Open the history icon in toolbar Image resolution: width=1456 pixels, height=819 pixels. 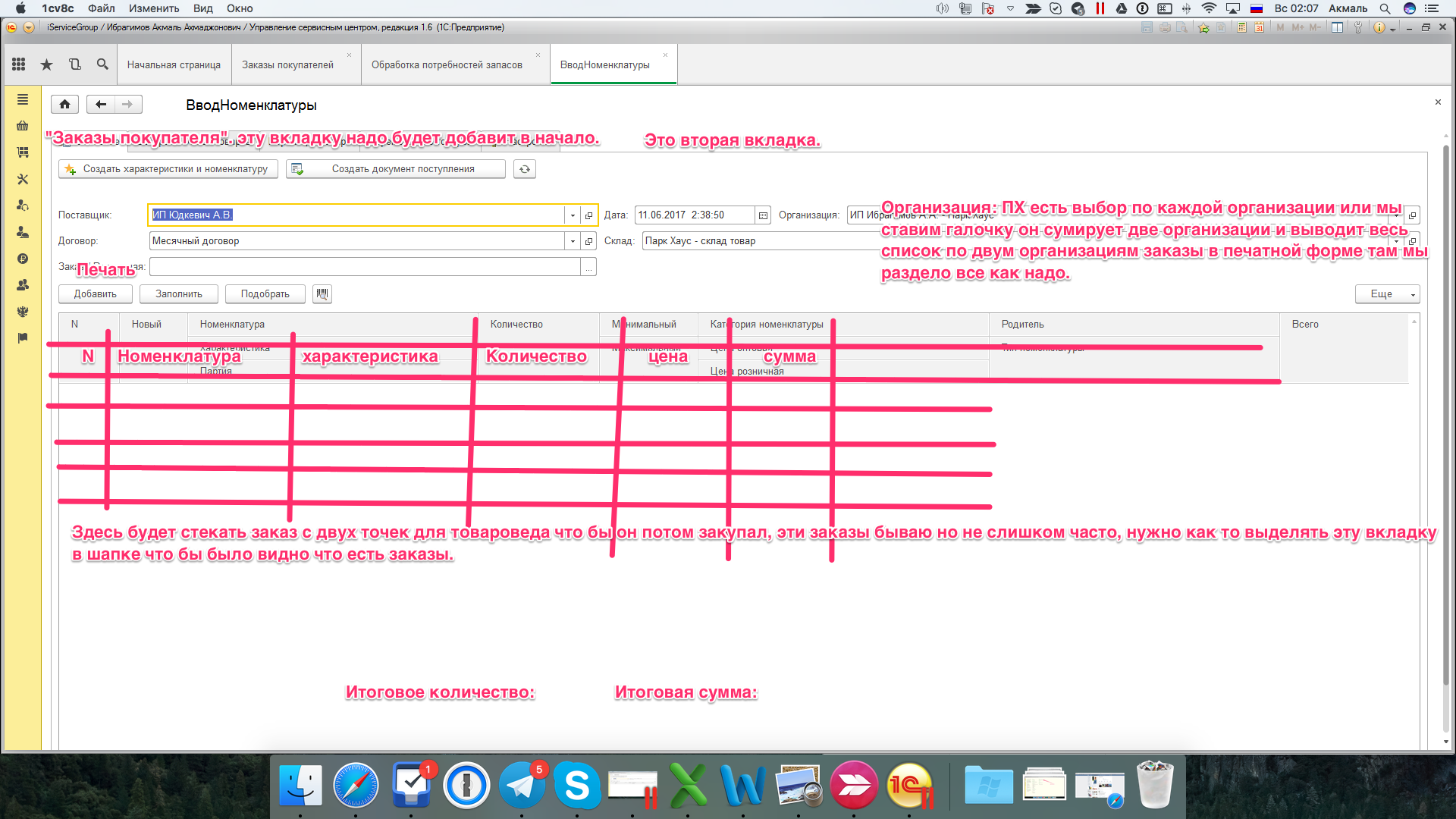74,64
